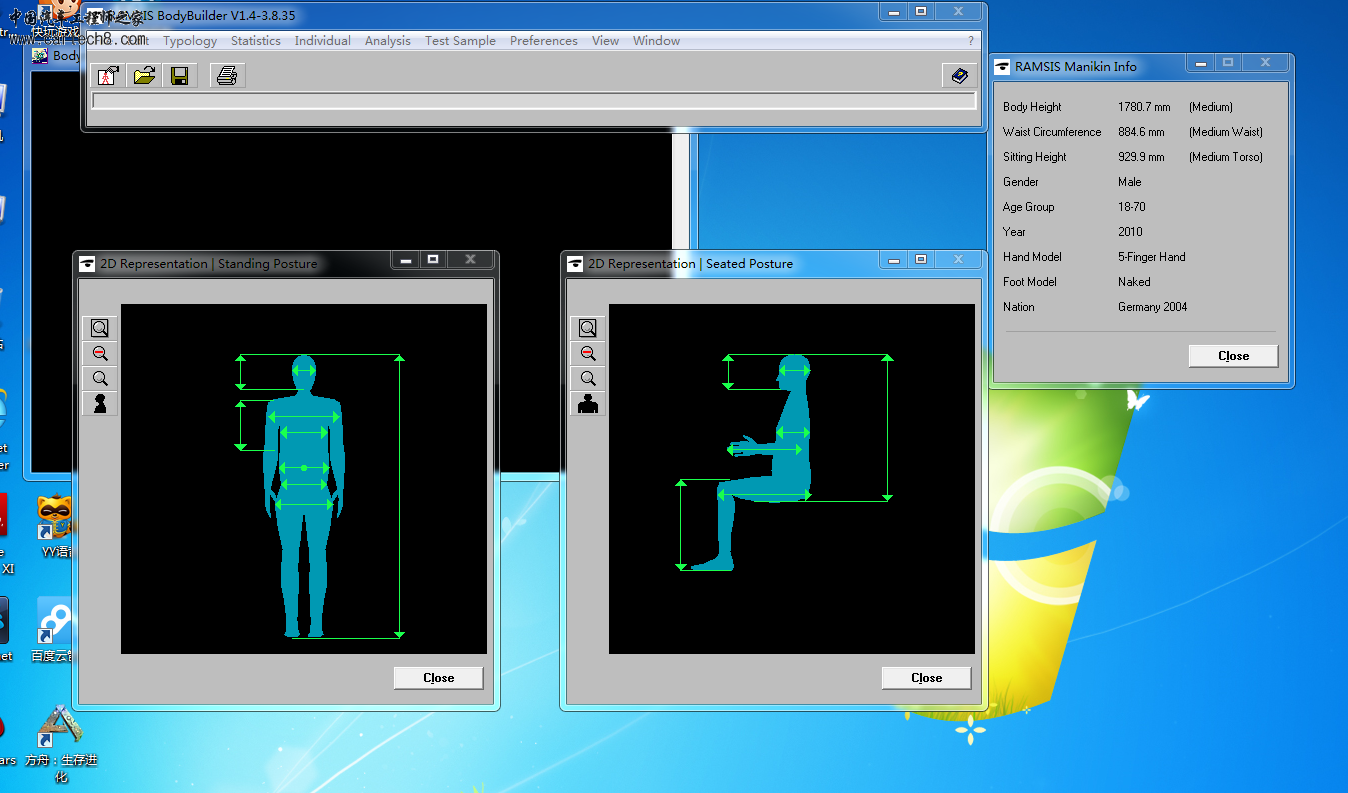
Task: Minimize the RAMSIS Manikin Info window
Action: point(1201,63)
